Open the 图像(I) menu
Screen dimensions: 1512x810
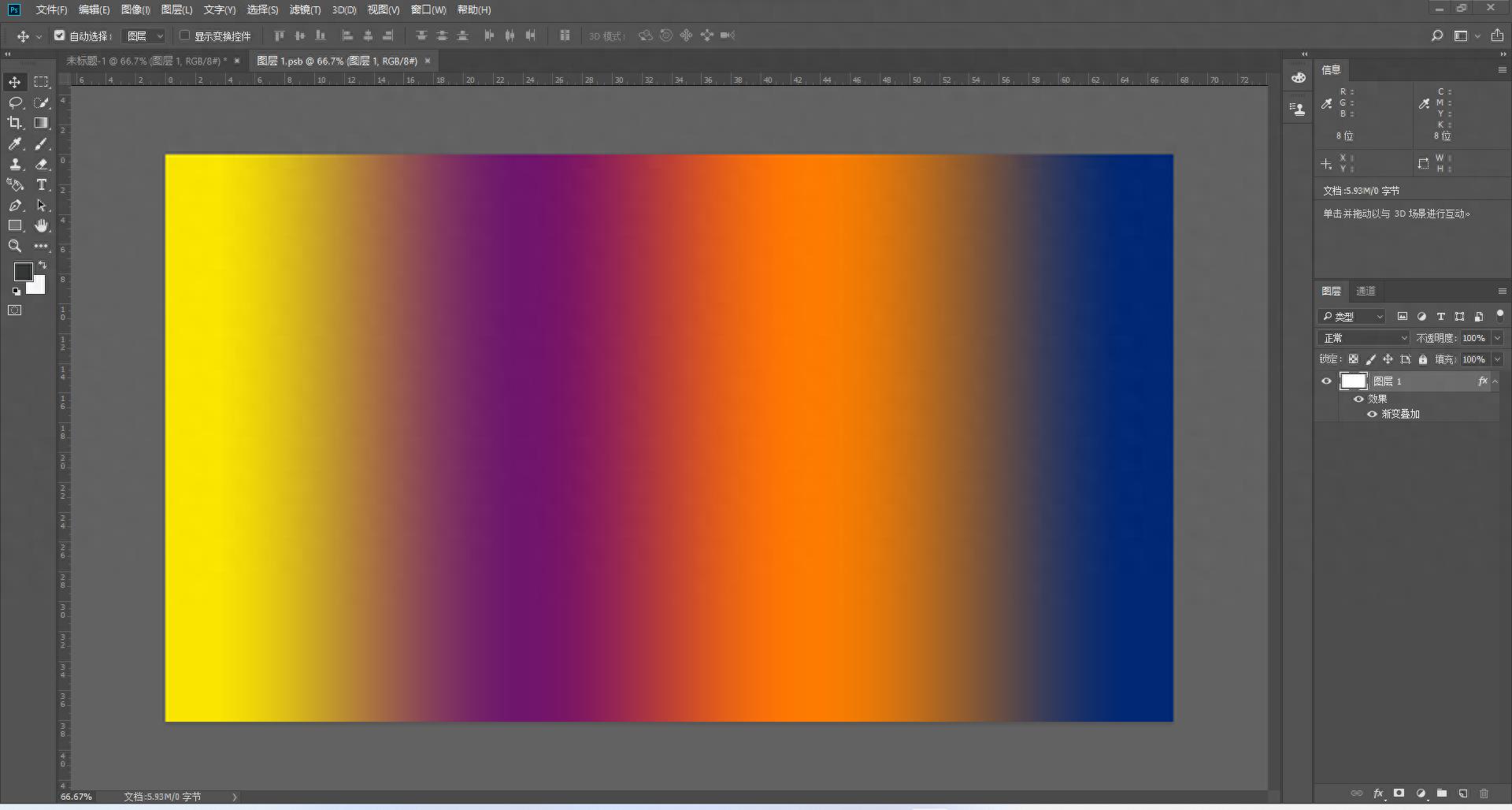tap(135, 9)
